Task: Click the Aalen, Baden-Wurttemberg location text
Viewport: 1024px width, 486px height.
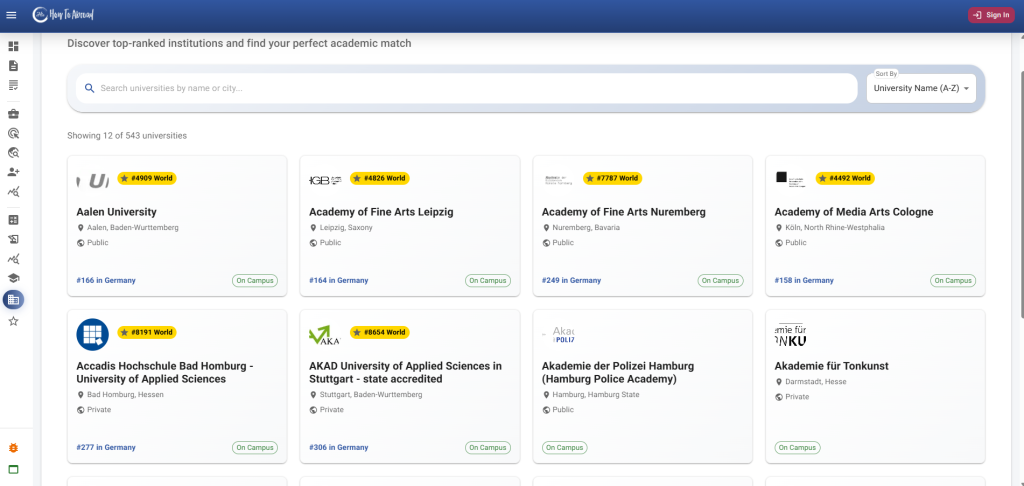Action: pos(133,228)
